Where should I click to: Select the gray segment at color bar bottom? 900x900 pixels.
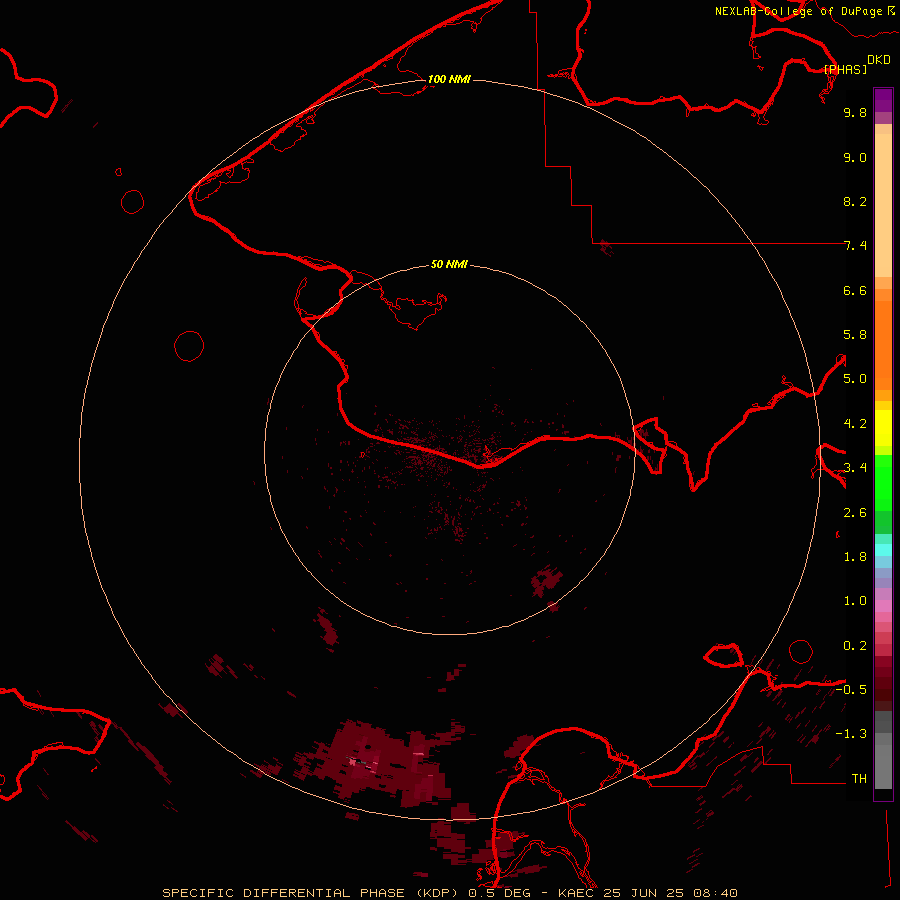883,761
